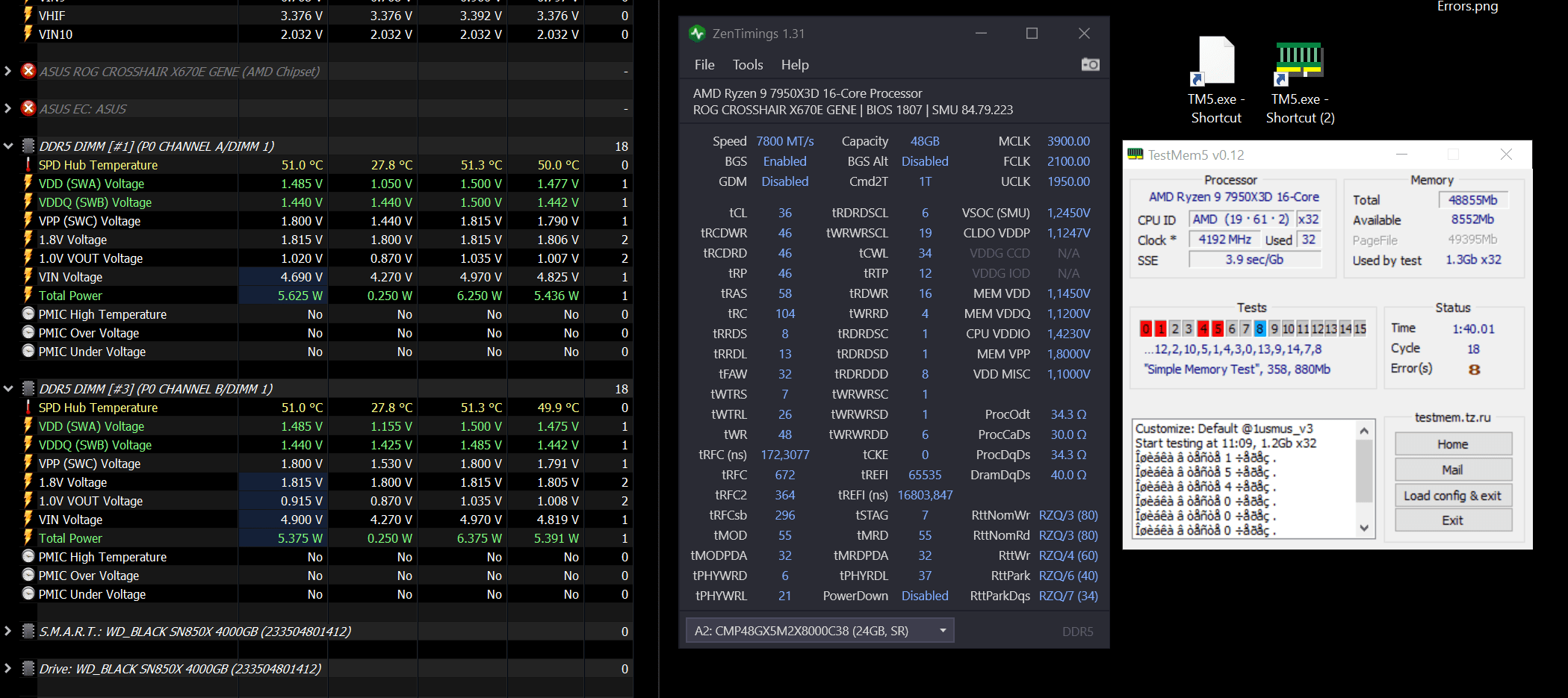Screen dimensions: 1568x698
Task: Click the 7800 MT/s Speed value
Action: tap(785, 141)
